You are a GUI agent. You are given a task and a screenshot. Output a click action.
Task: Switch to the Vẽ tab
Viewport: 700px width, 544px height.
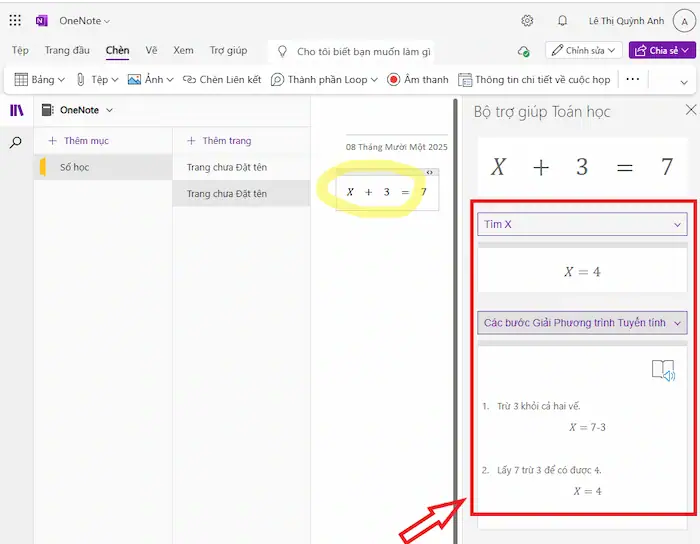[x=151, y=50]
